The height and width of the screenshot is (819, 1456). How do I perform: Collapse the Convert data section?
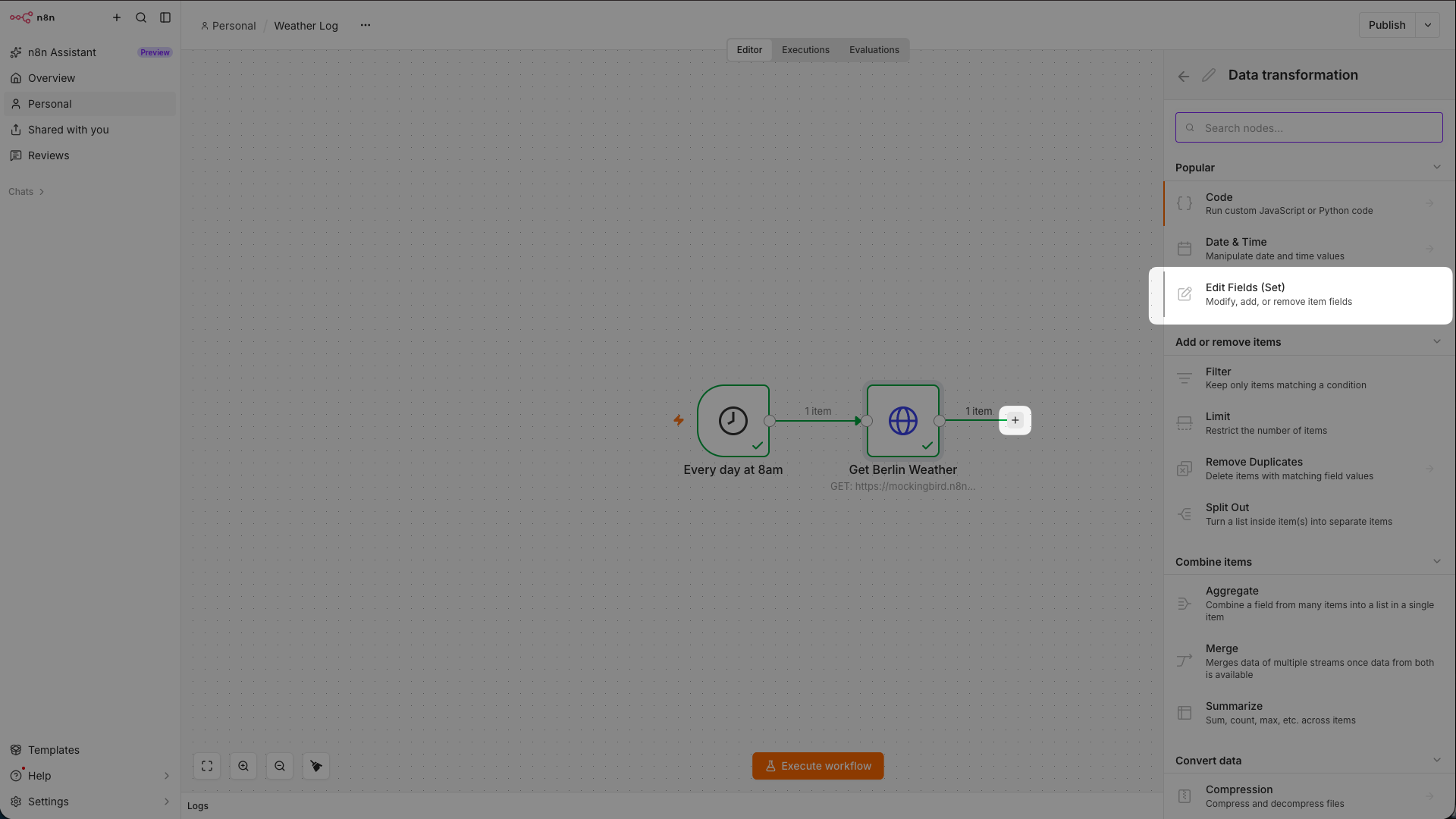(1436, 761)
